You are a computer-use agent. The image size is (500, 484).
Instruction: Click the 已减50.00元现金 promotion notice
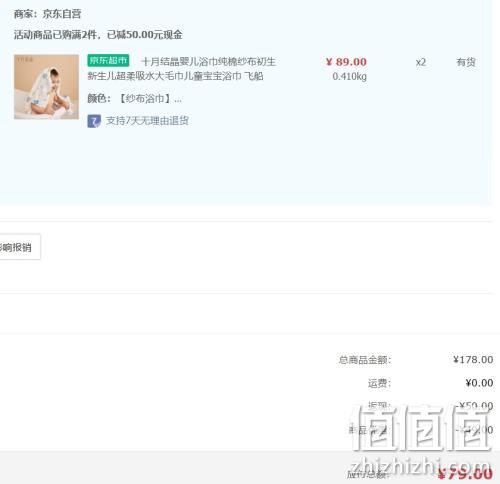145,34
